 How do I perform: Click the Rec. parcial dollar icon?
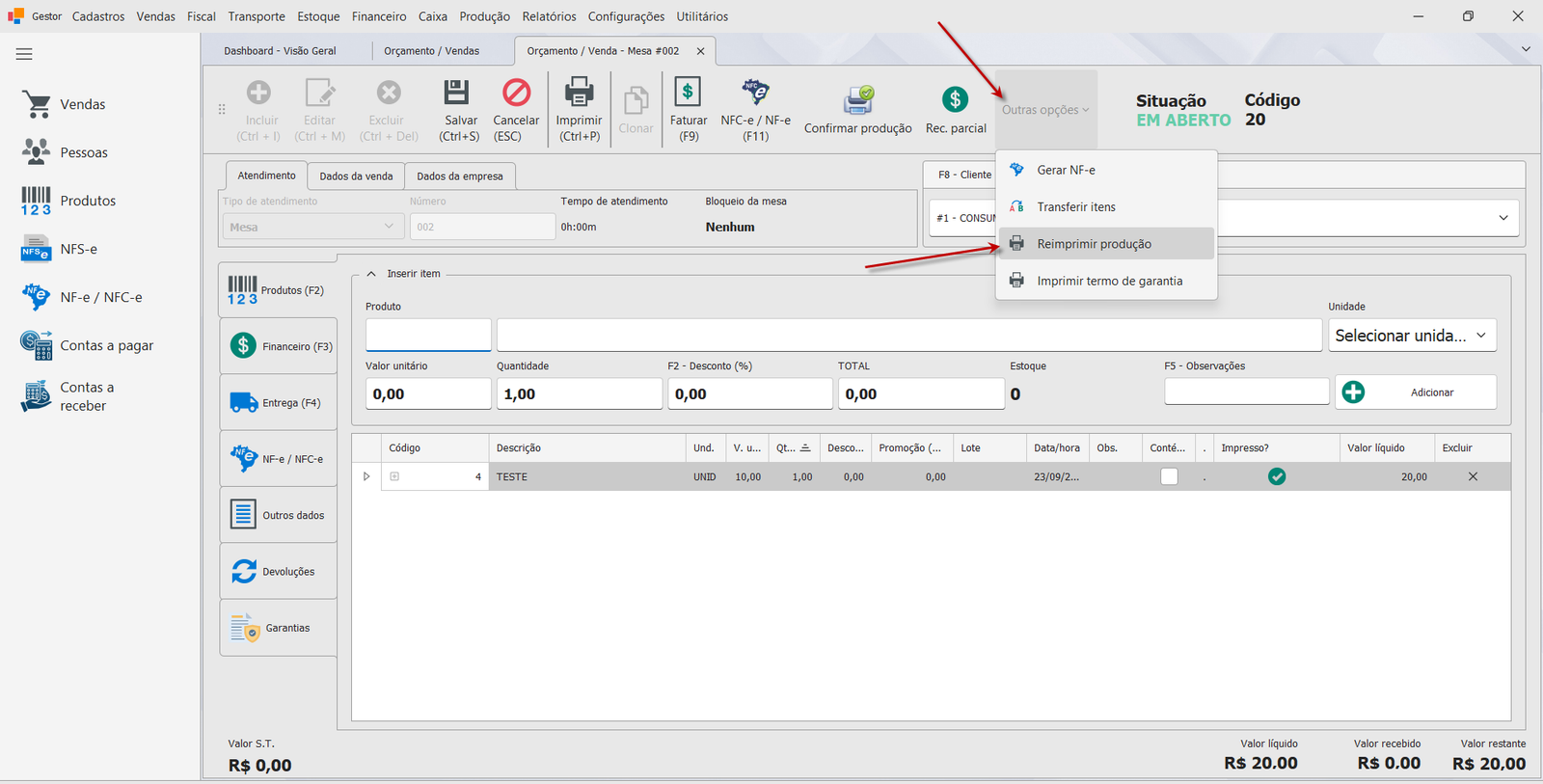[955, 99]
